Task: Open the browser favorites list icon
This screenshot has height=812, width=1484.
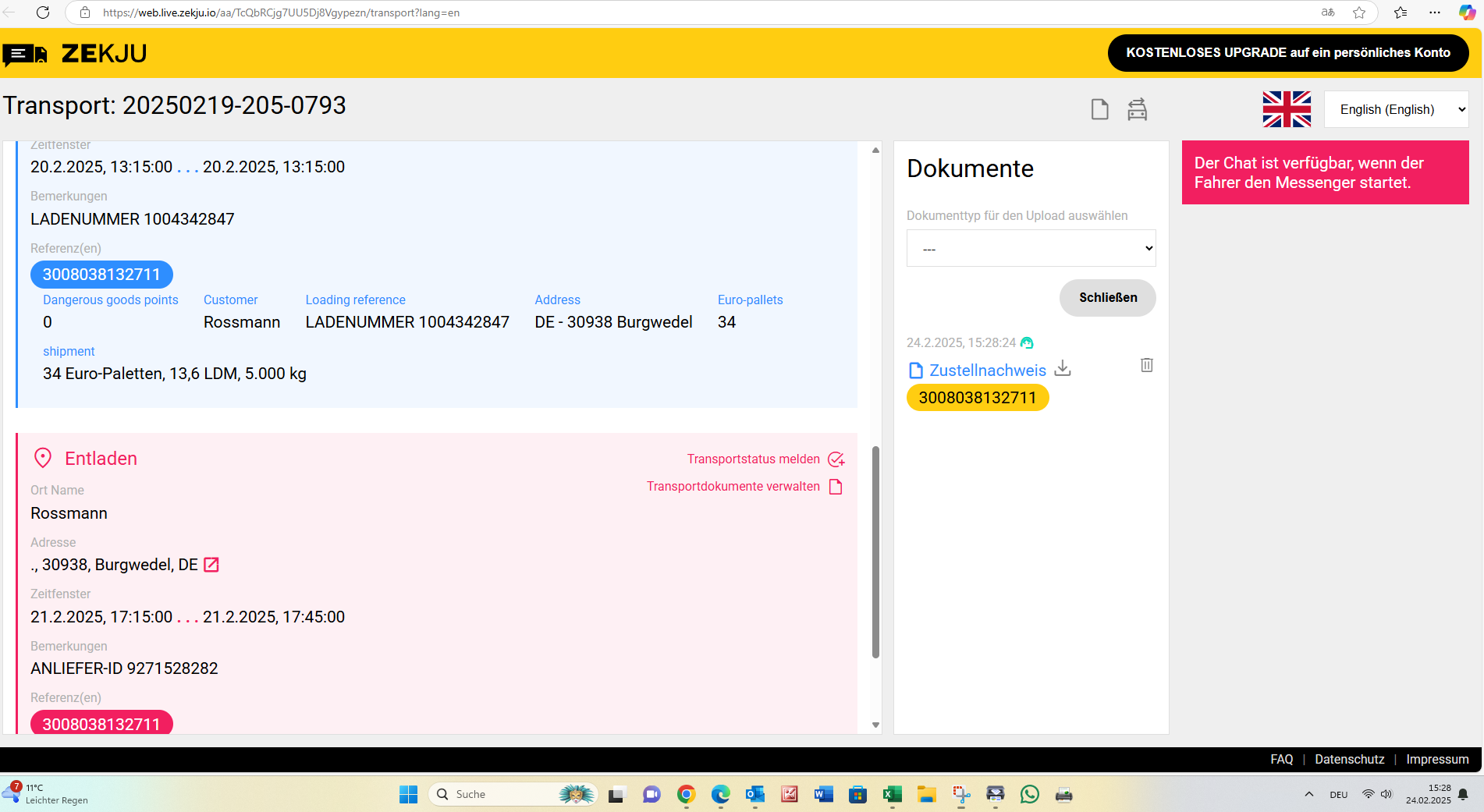Action: (x=1401, y=12)
